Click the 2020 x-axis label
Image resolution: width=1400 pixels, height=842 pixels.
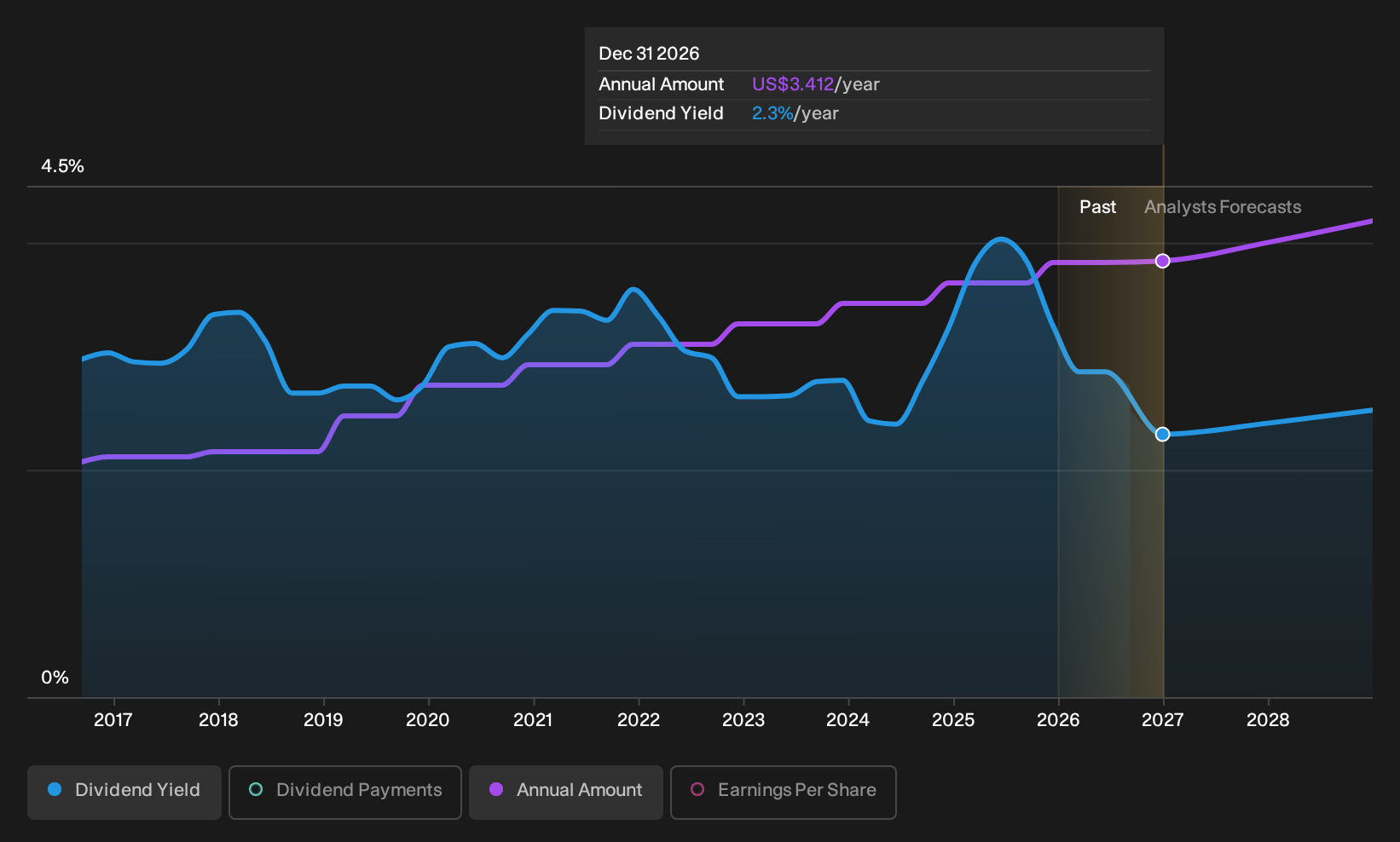click(x=428, y=719)
